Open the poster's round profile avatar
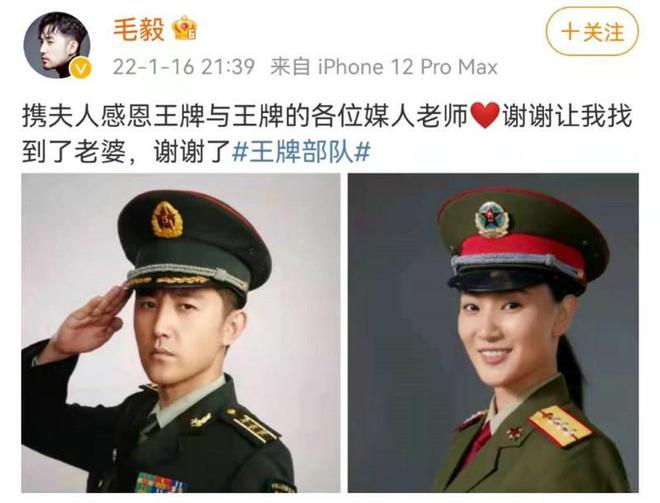The image size is (660, 503). coord(57,45)
